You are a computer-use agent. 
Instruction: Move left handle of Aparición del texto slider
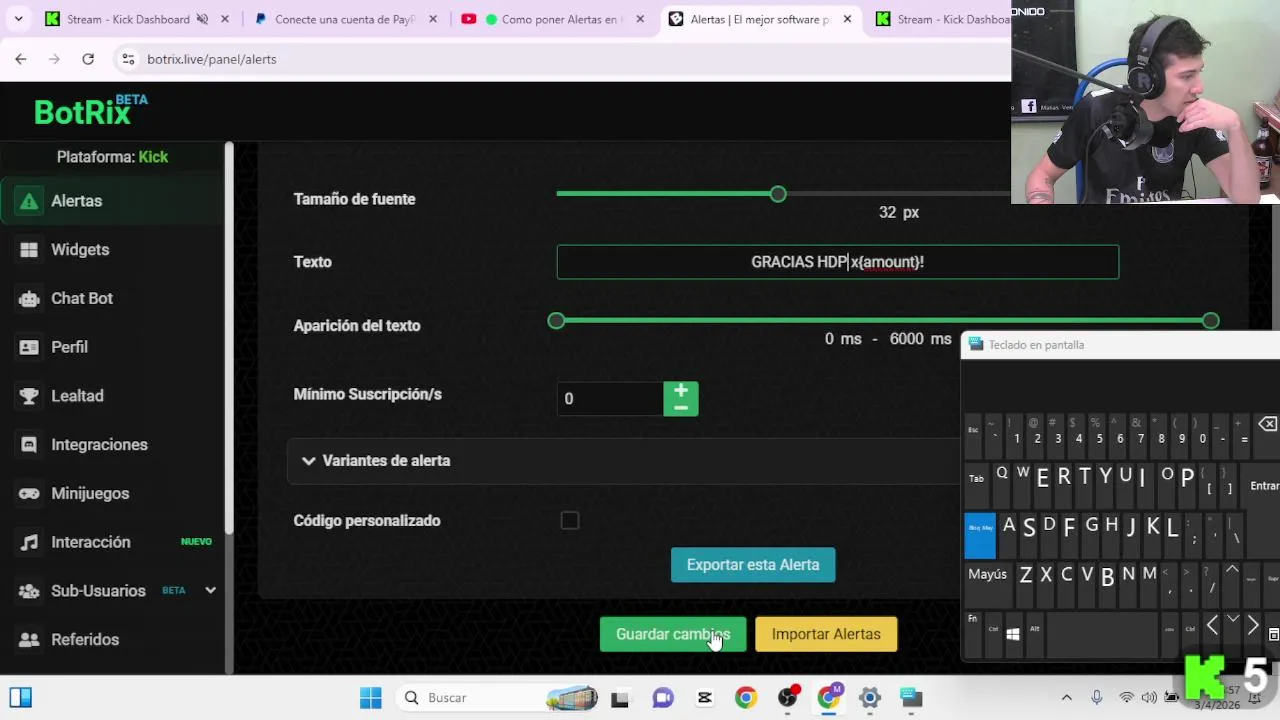[556, 321]
